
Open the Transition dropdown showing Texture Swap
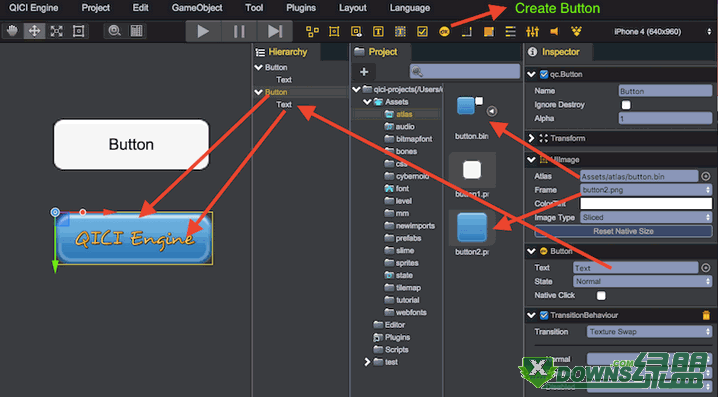(x=649, y=332)
